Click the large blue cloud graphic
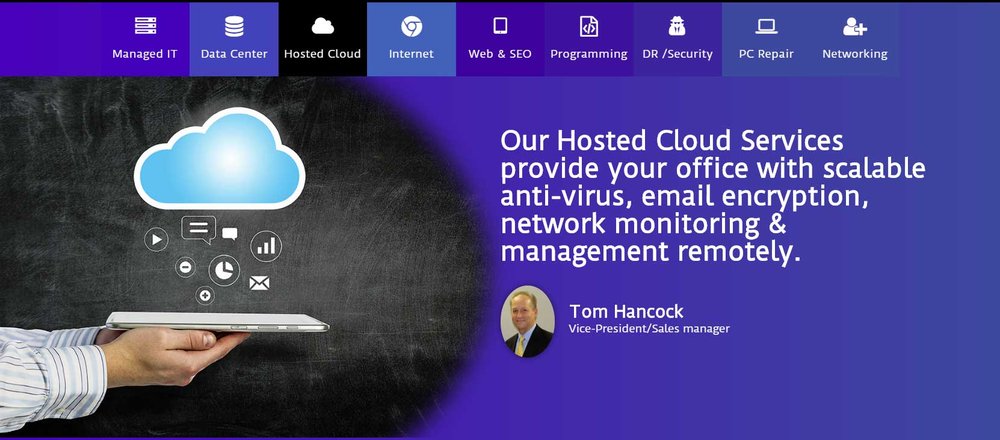Viewport: 1000px width, 440px height. (x=219, y=158)
